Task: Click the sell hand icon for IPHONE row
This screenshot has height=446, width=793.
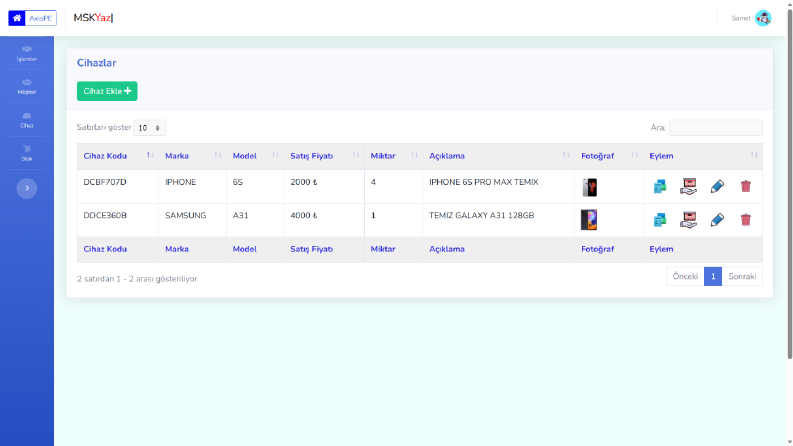Action: click(x=688, y=187)
